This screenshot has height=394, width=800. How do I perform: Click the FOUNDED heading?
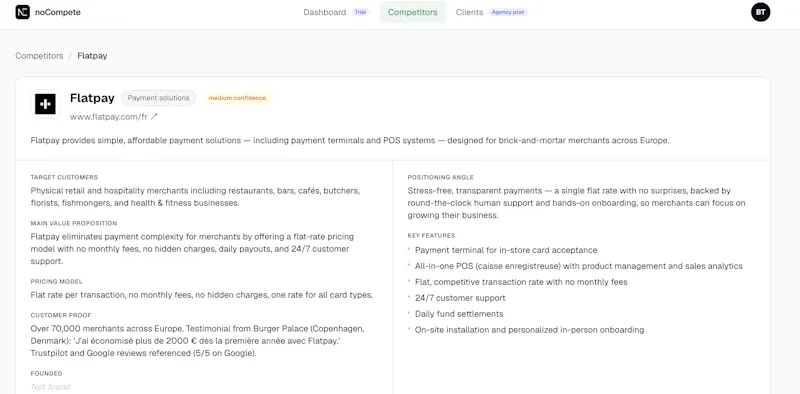coord(46,373)
